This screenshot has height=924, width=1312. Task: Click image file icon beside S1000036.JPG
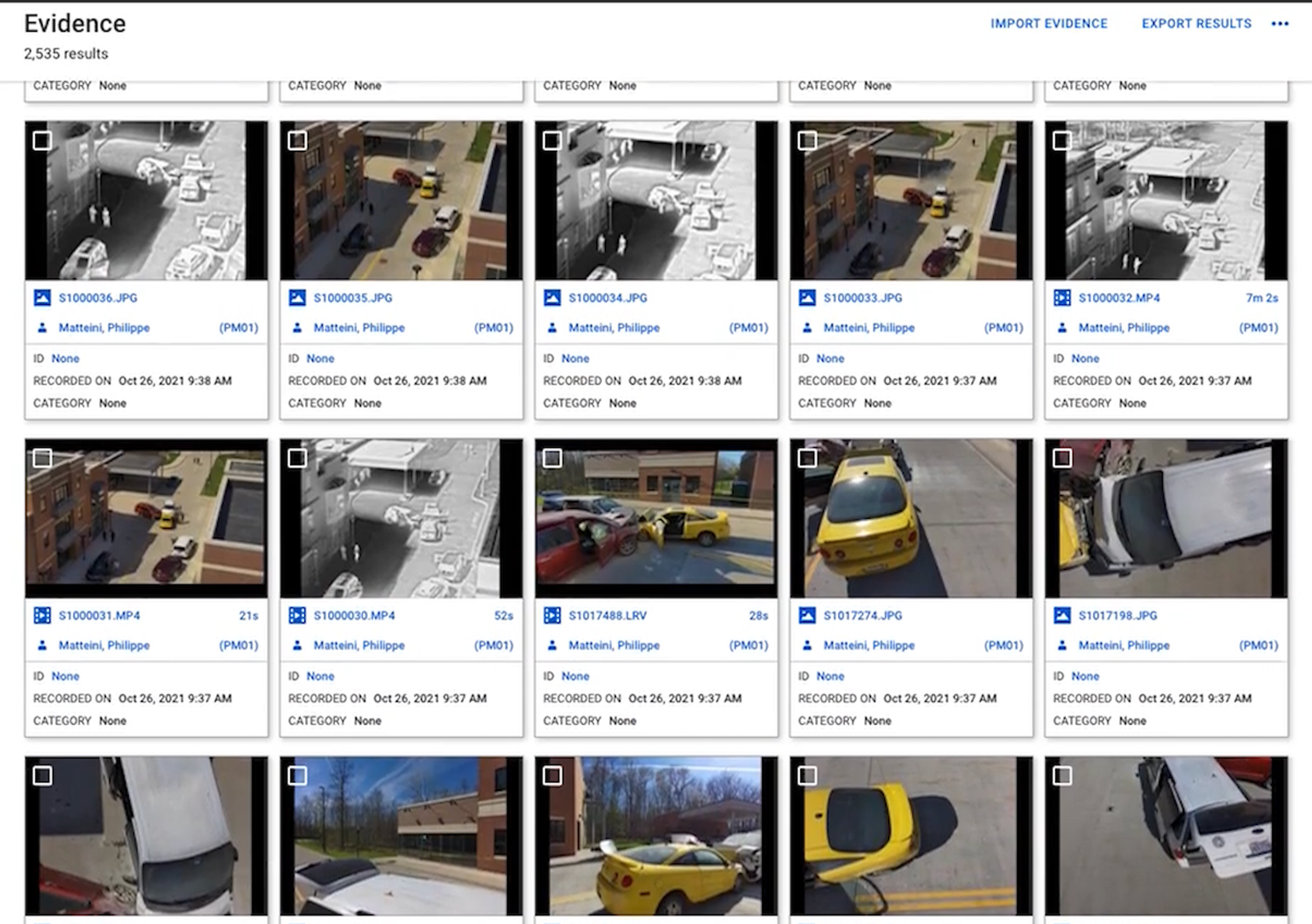click(42, 298)
